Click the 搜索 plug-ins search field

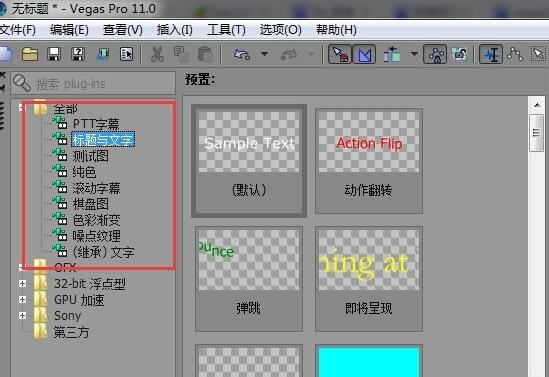(93, 83)
